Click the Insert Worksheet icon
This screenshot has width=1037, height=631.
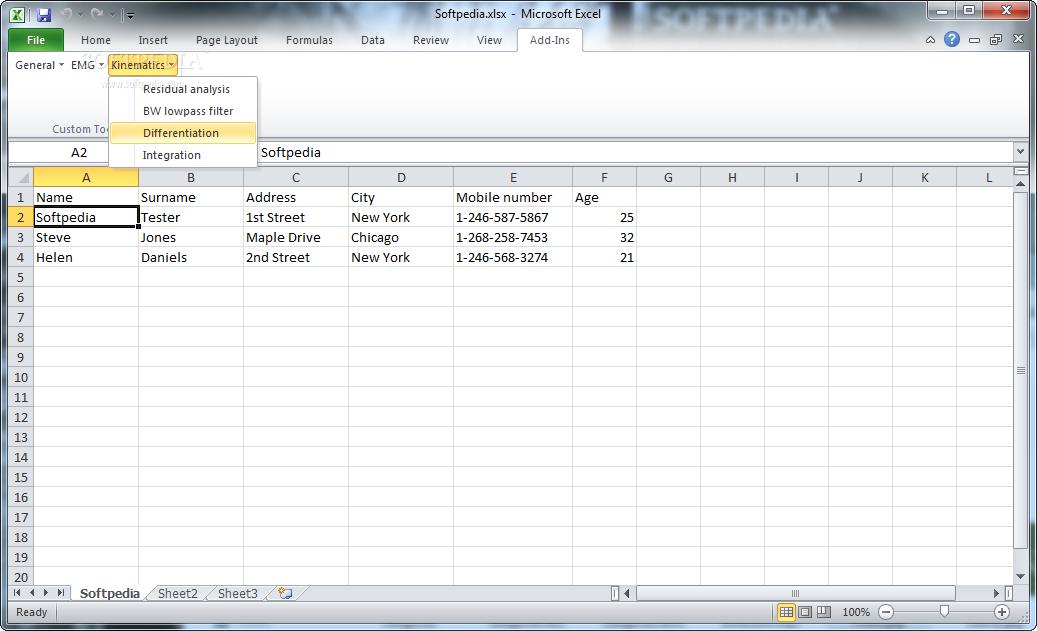[x=286, y=593]
